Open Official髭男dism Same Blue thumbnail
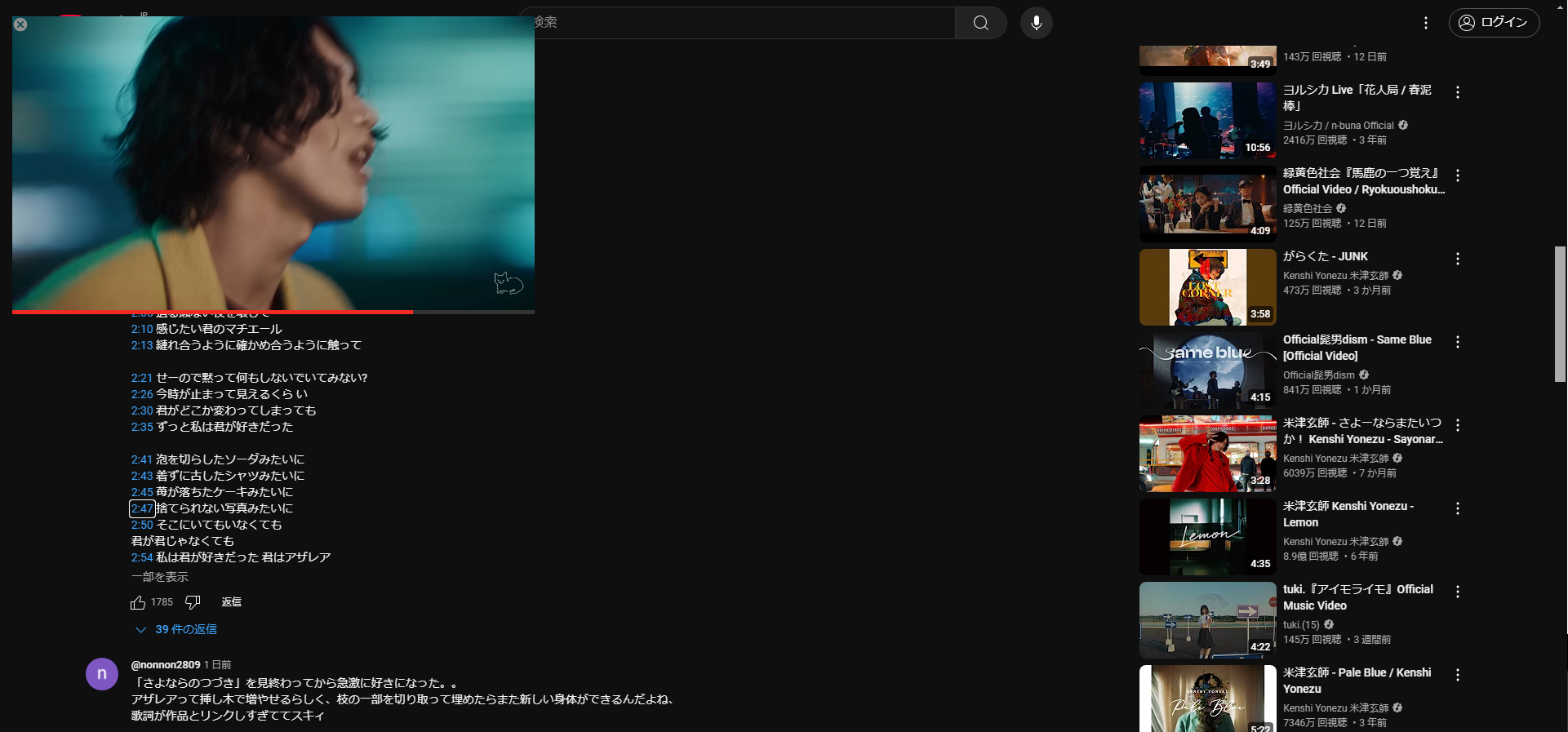Screen dimensions: 1568x732 point(1207,370)
